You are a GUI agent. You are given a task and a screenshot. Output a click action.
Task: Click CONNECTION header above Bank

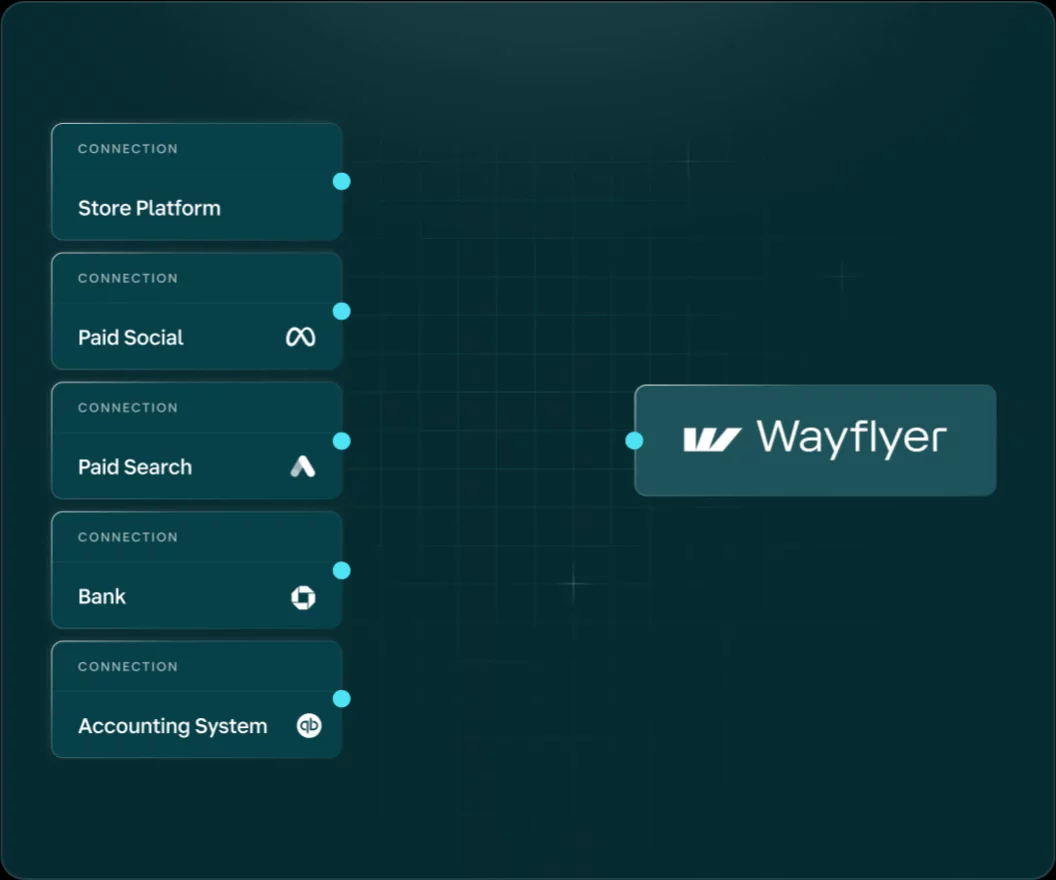click(x=128, y=537)
